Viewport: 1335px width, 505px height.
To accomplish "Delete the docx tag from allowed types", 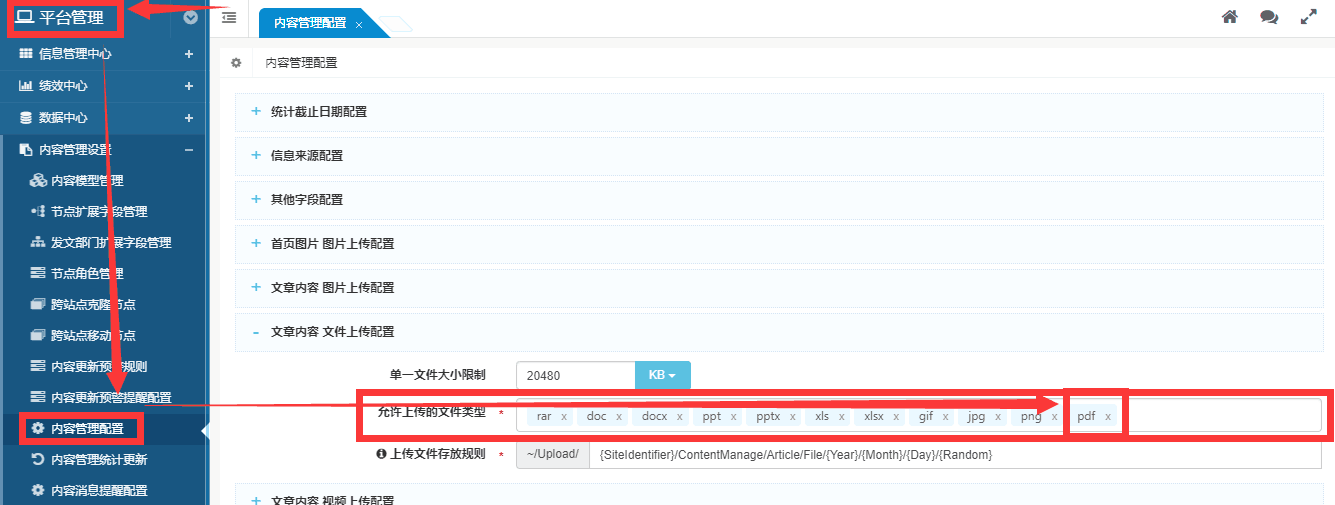I will (680, 417).
